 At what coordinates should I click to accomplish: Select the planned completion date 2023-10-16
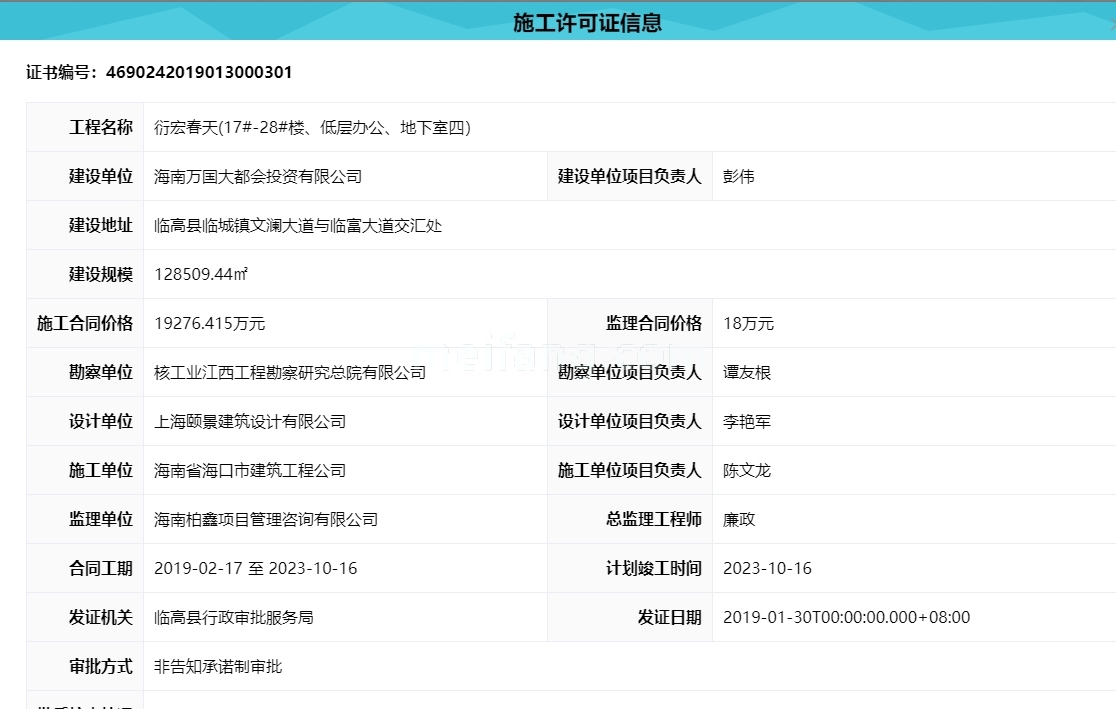(767, 568)
